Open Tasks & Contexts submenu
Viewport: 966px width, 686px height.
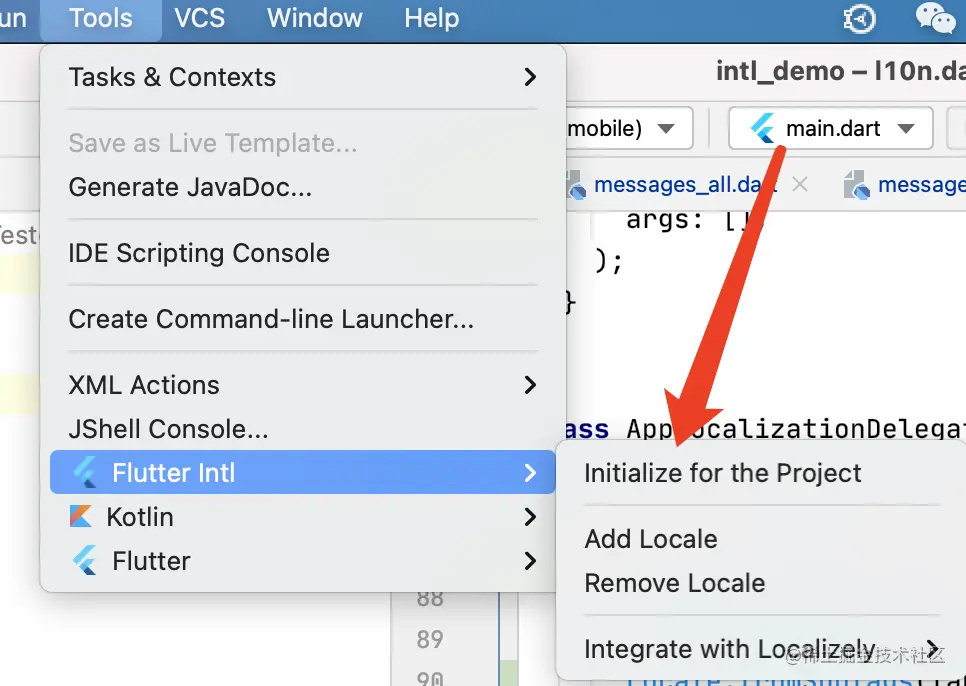302,77
